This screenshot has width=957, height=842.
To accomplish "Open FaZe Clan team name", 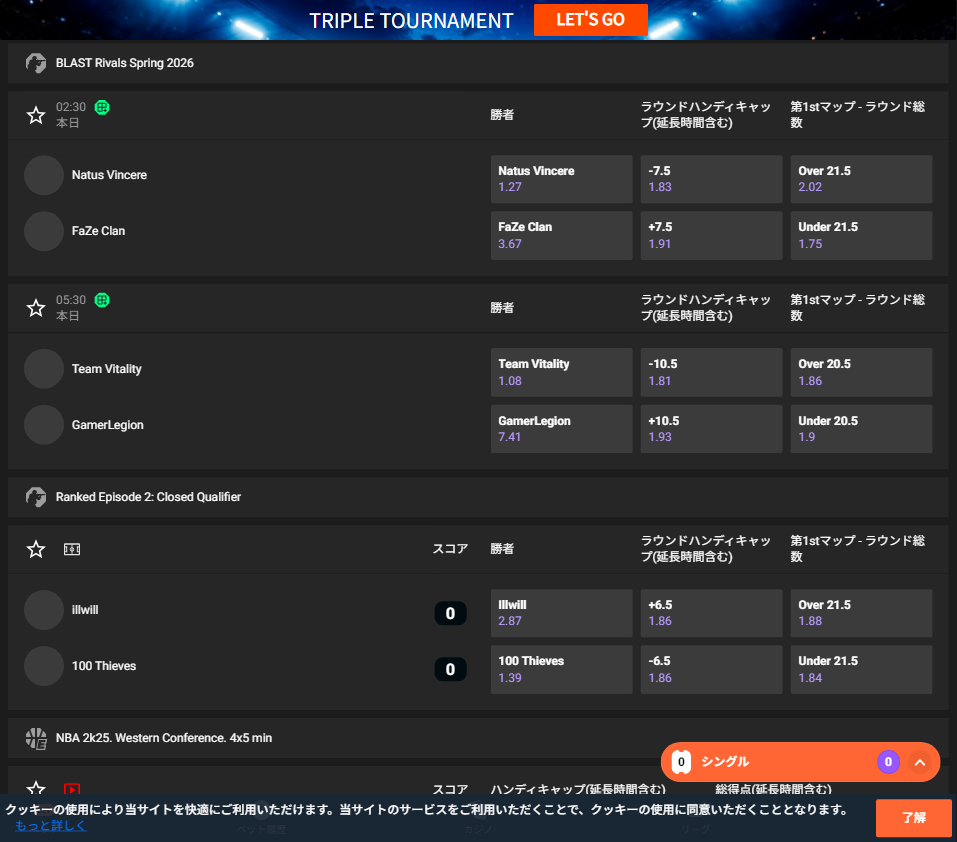I will click(98, 231).
